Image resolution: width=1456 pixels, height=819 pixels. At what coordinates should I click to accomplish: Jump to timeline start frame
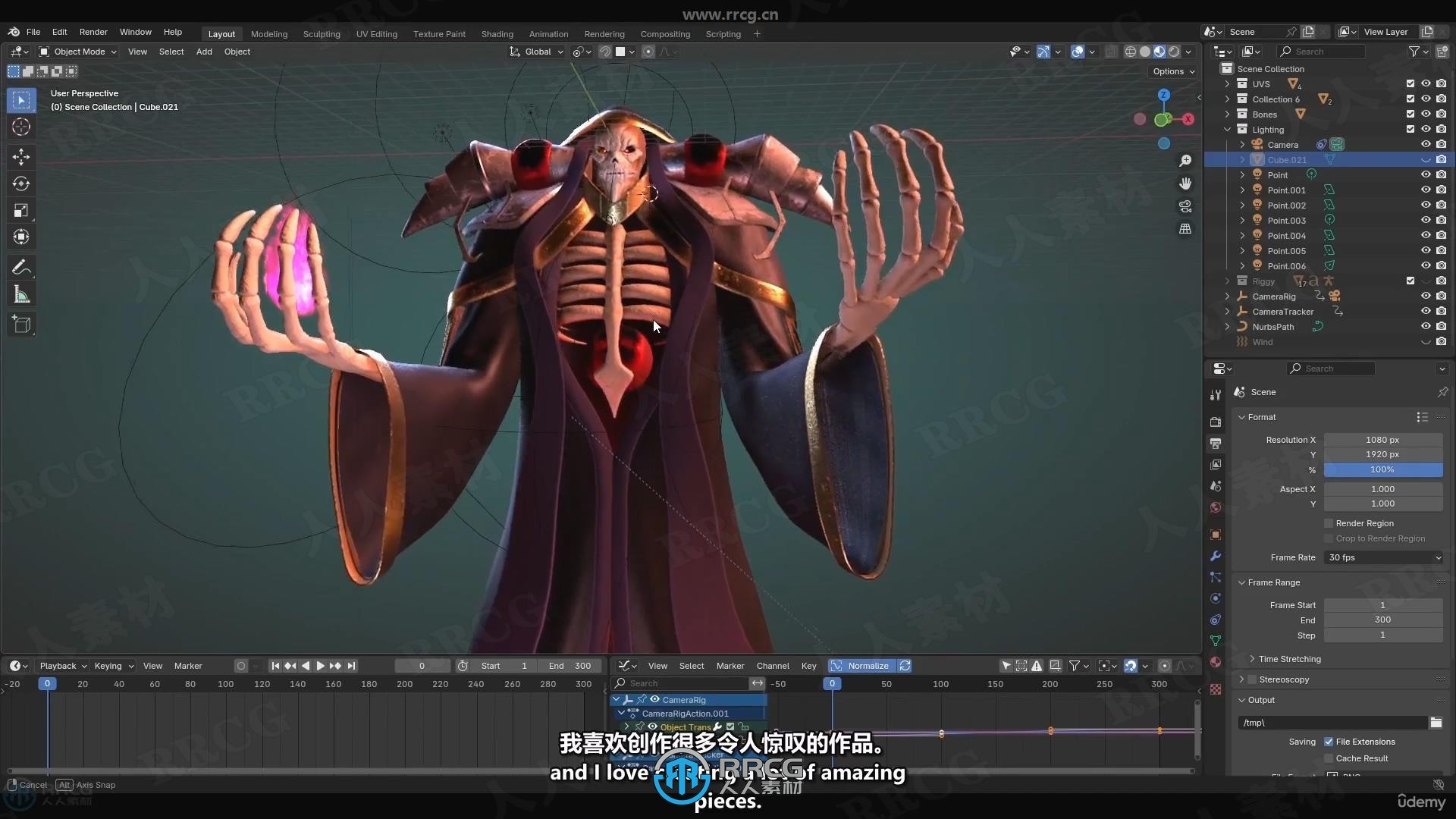point(275,666)
